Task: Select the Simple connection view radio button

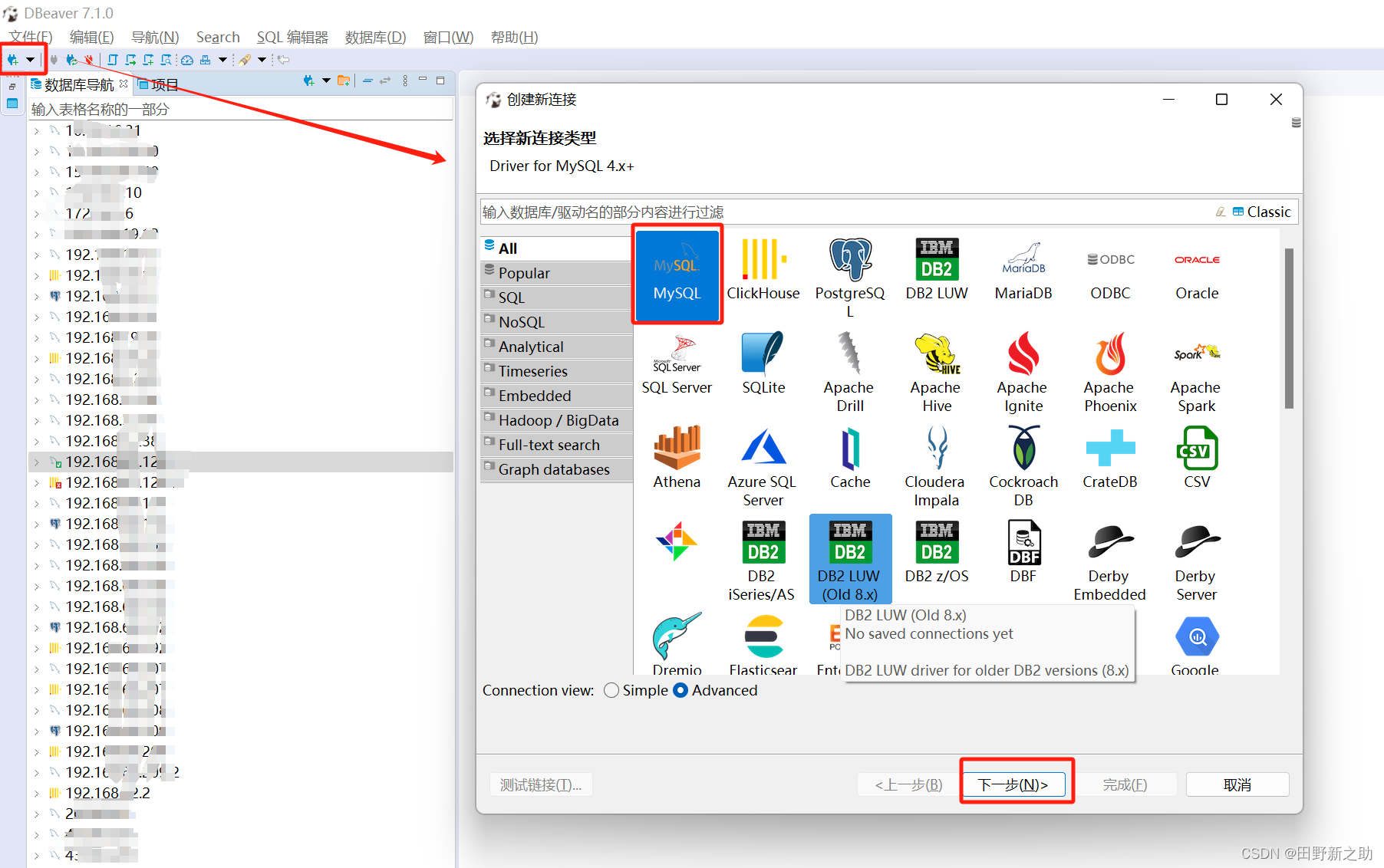Action: 611,690
